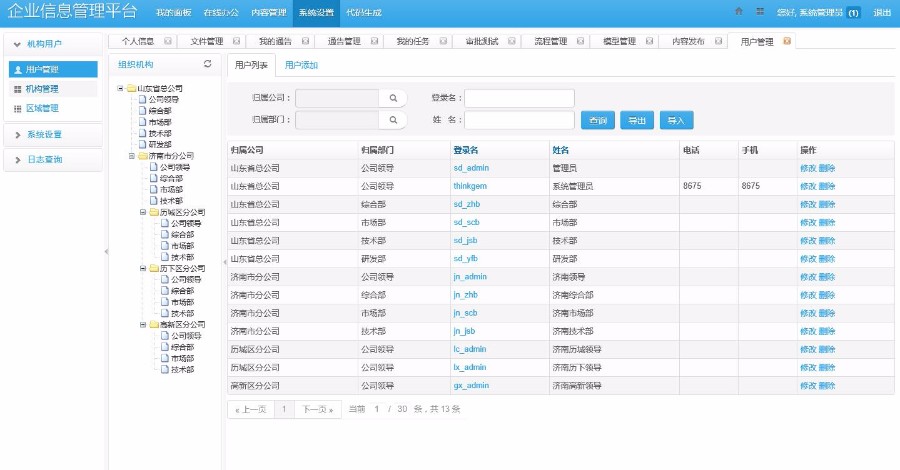Click 删除 in the gx_admin row

pos(827,386)
